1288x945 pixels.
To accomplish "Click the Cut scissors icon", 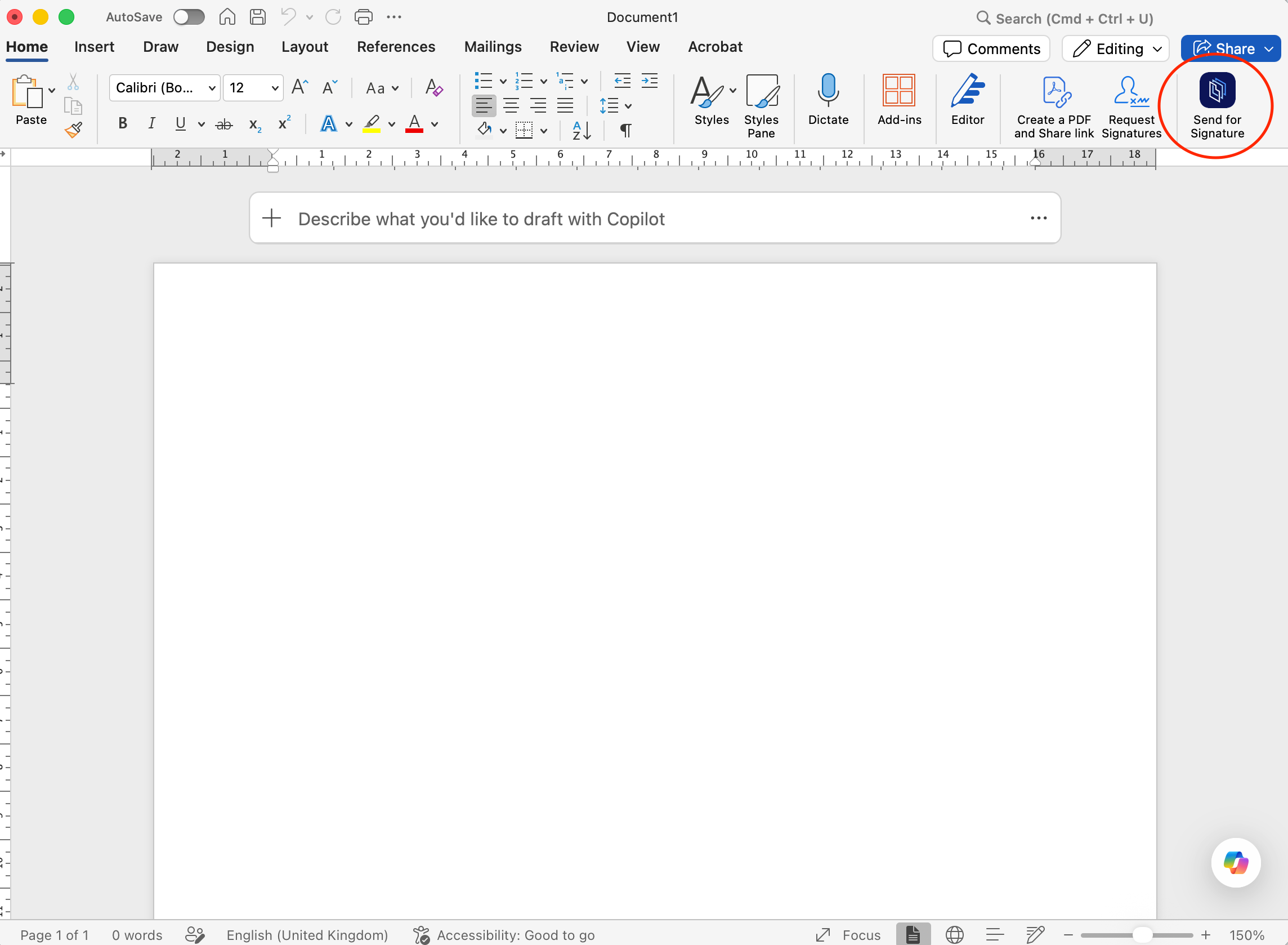I will point(73,82).
